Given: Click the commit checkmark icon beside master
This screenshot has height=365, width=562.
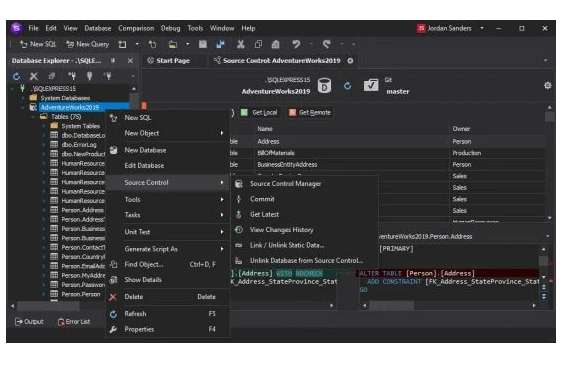Looking at the screenshot, I should tap(371, 85).
